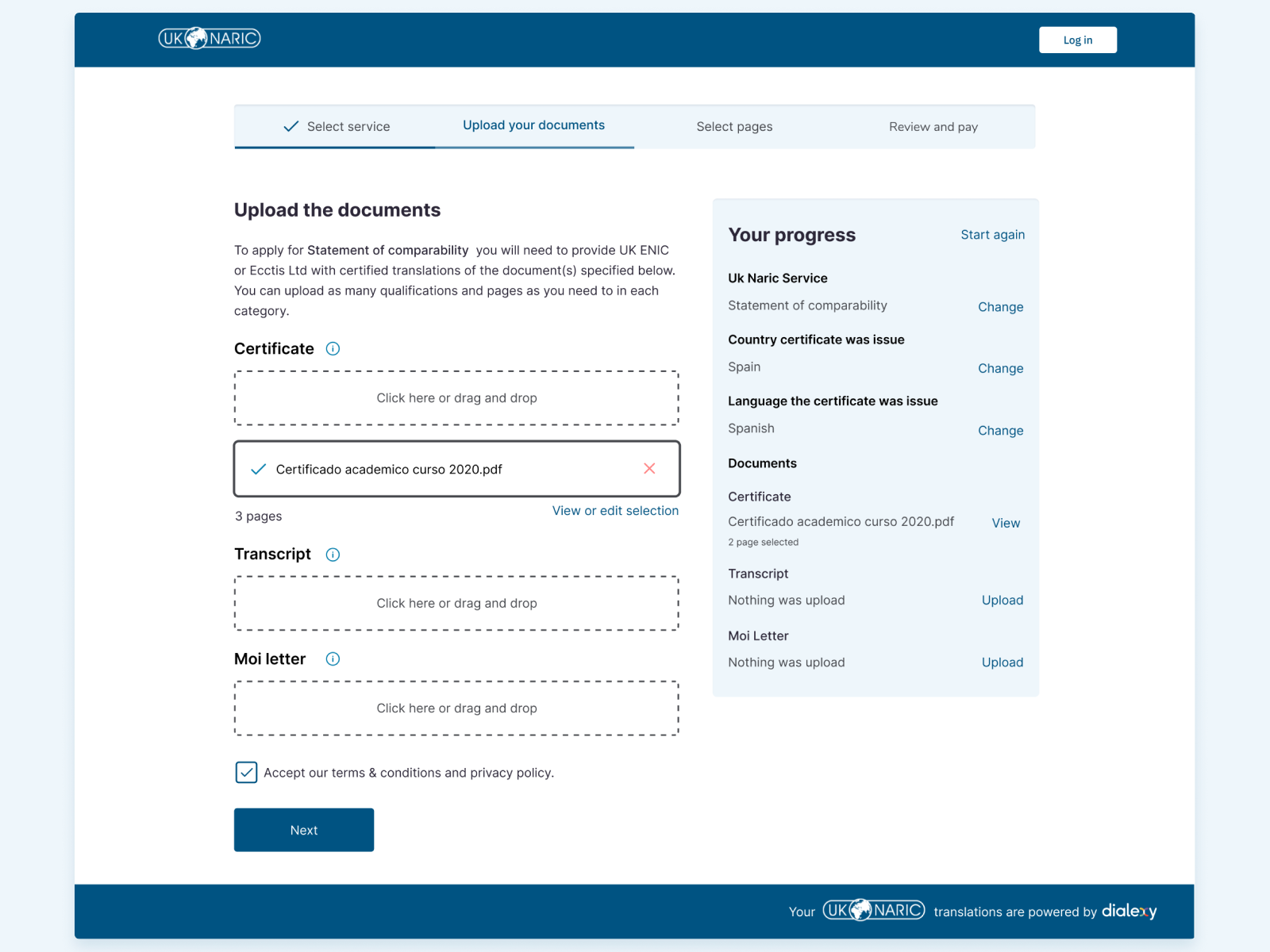Screen dimensions: 1270x952
Task: Open the Transcript drag and drop upload area
Action: [456, 603]
